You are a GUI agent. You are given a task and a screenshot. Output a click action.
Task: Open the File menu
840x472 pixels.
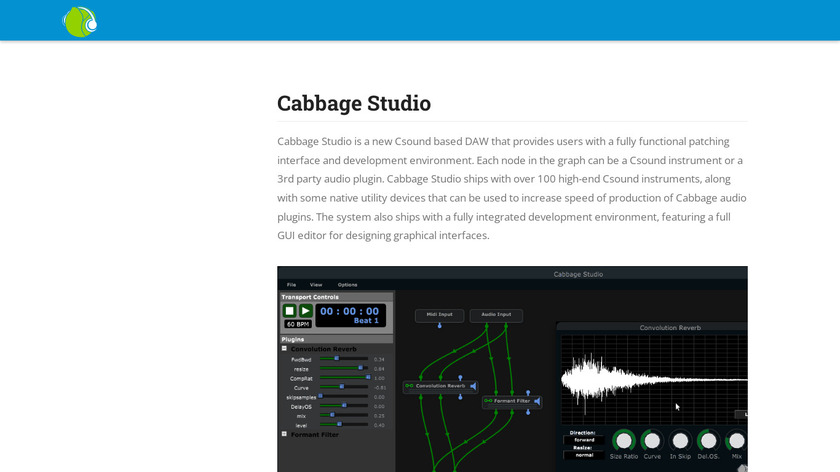coord(291,285)
